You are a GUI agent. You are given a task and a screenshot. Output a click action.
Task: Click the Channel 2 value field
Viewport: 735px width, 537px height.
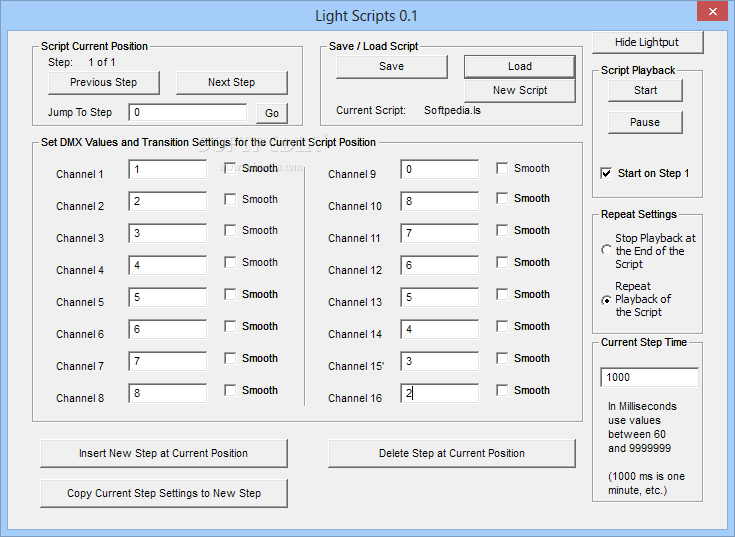tap(167, 201)
